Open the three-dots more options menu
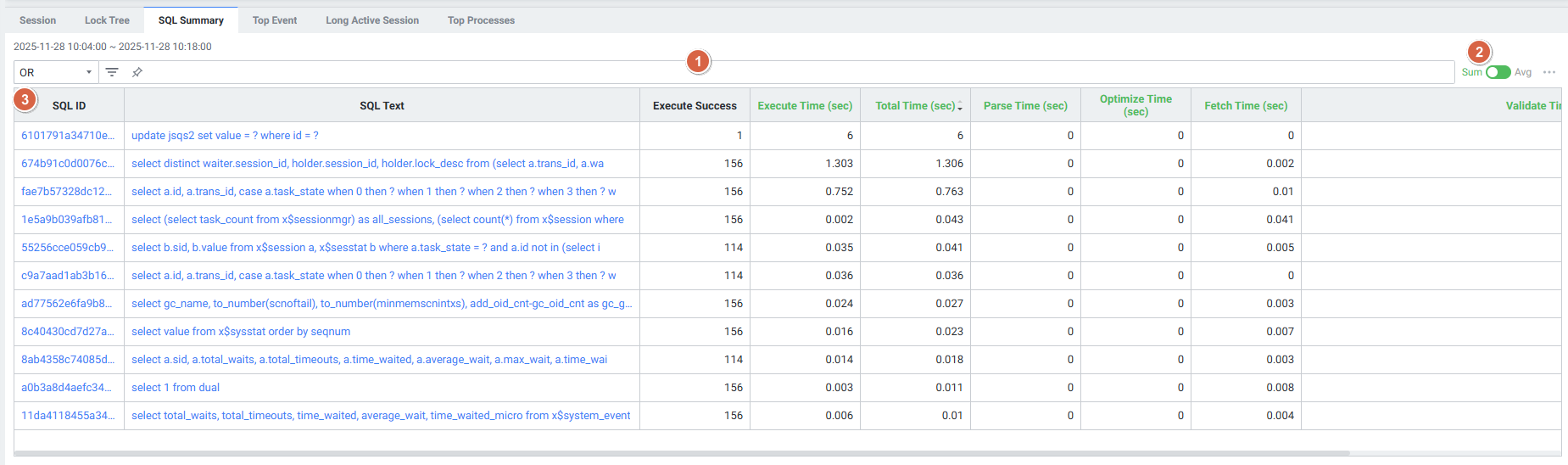 (x=1549, y=72)
